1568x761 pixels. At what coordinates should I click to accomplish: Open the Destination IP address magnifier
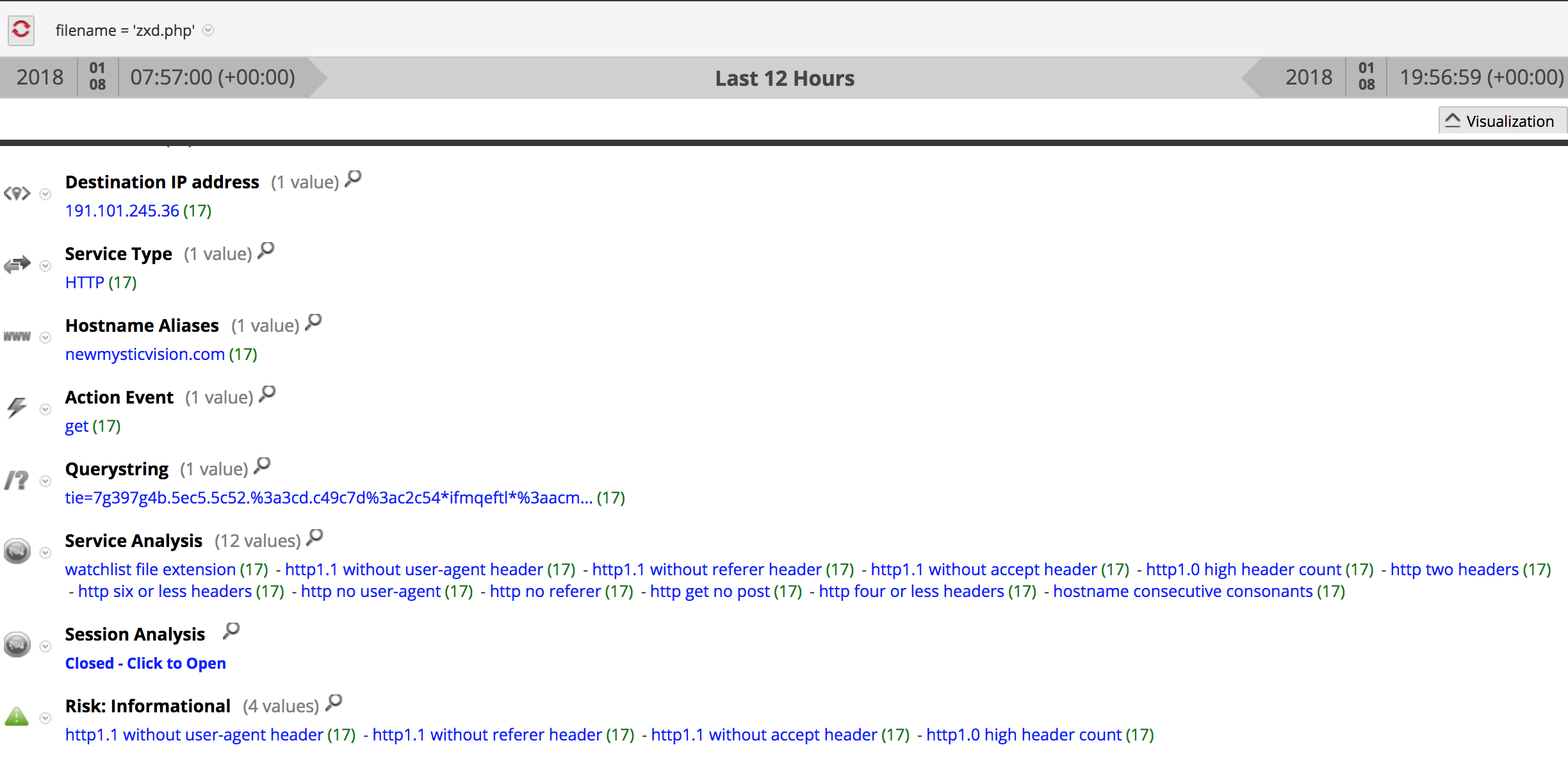click(x=352, y=180)
